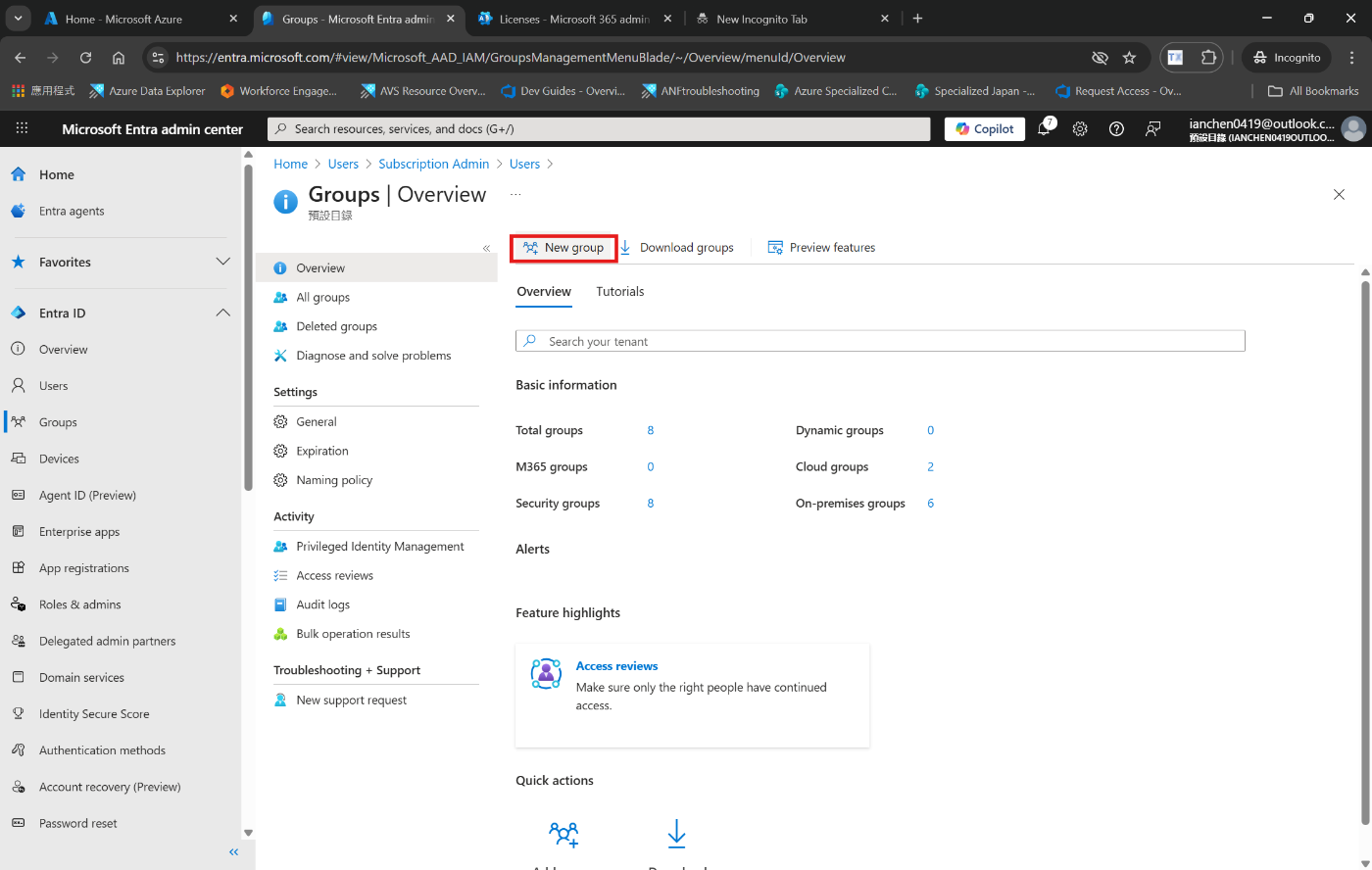Click the Users person icon in sidebar
This screenshot has width=1372, height=870.
point(18,385)
